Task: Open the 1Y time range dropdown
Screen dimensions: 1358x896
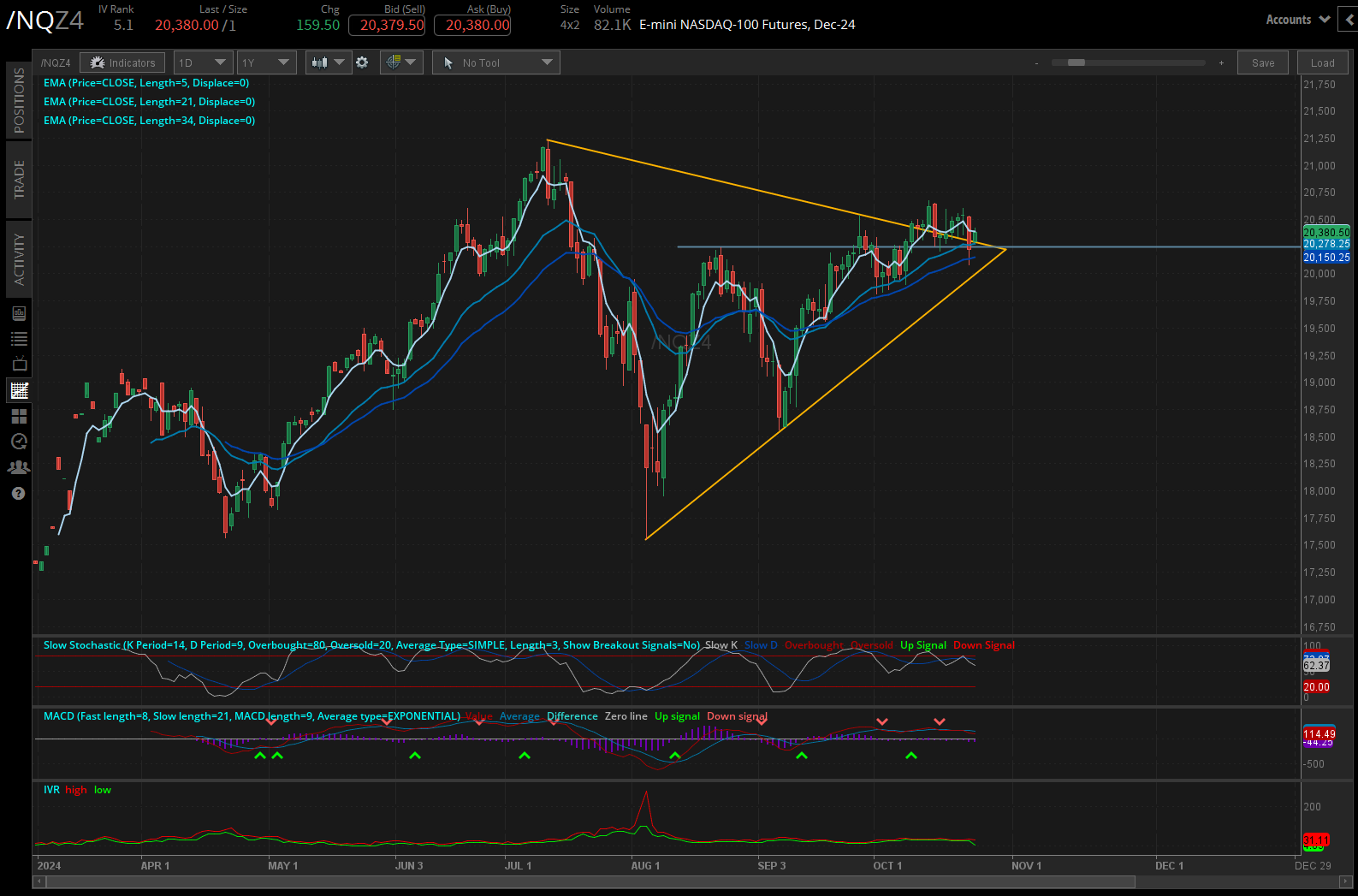Action: coord(266,62)
